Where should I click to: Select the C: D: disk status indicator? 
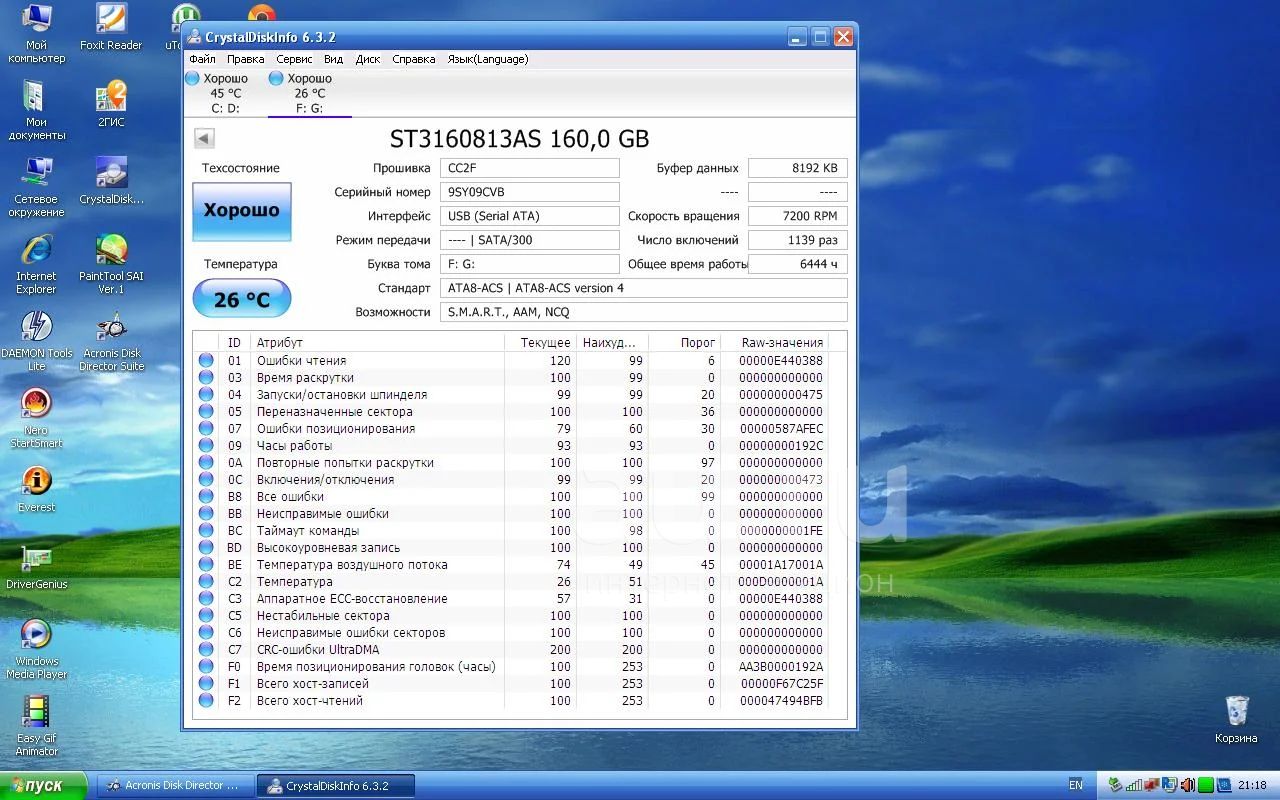tap(224, 93)
